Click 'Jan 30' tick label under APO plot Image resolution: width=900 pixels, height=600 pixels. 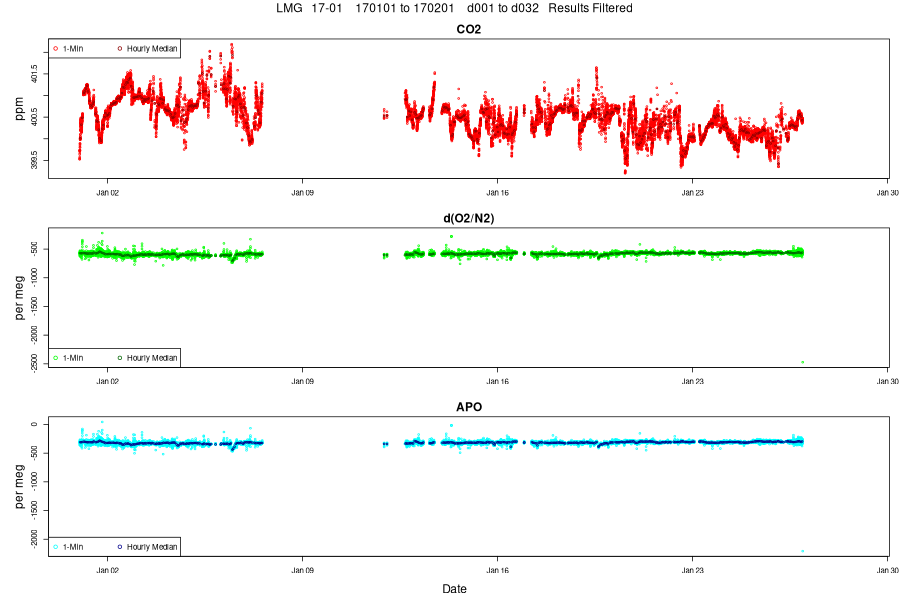tap(888, 570)
